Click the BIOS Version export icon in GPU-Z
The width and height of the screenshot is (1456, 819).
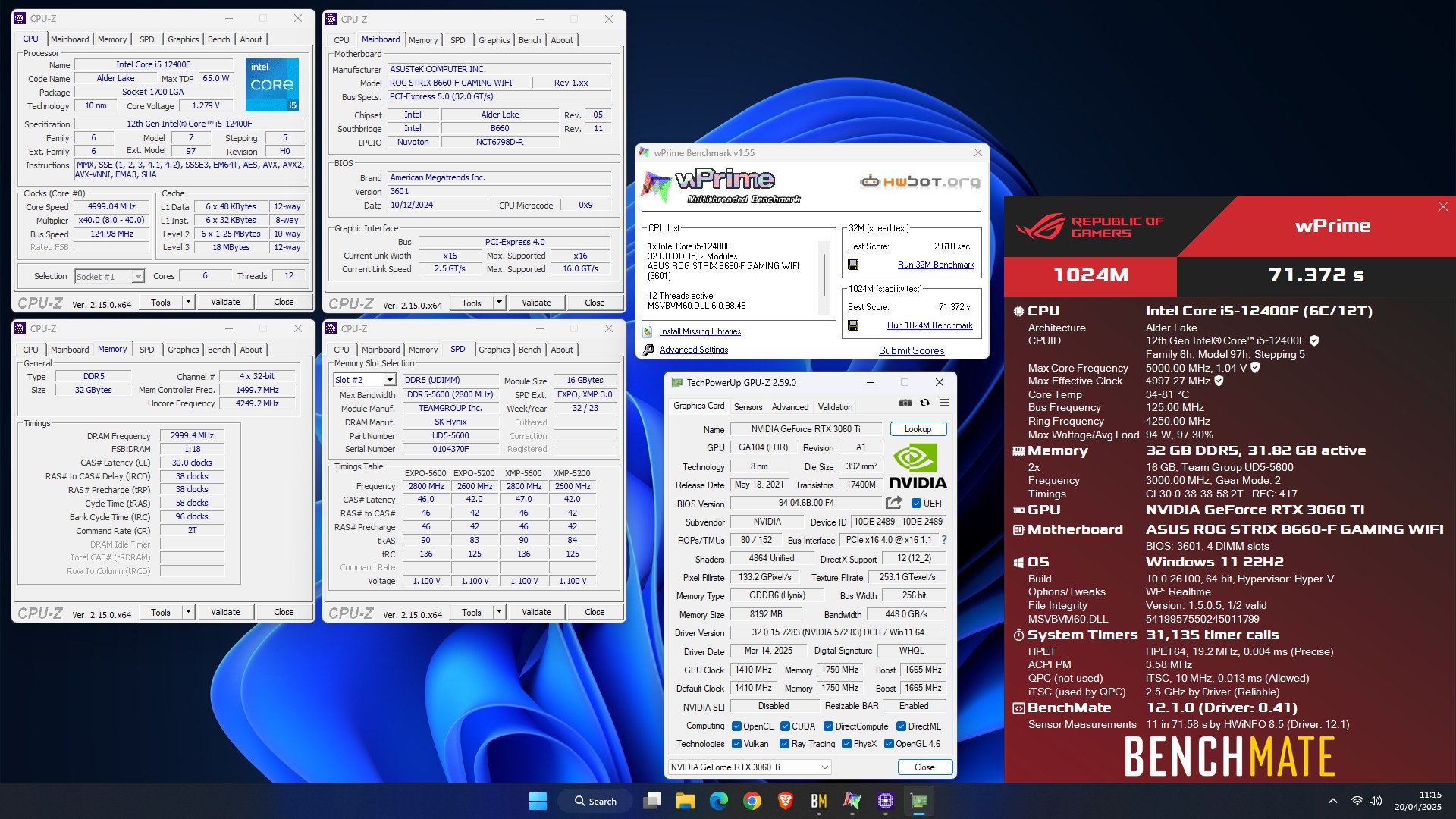click(894, 503)
